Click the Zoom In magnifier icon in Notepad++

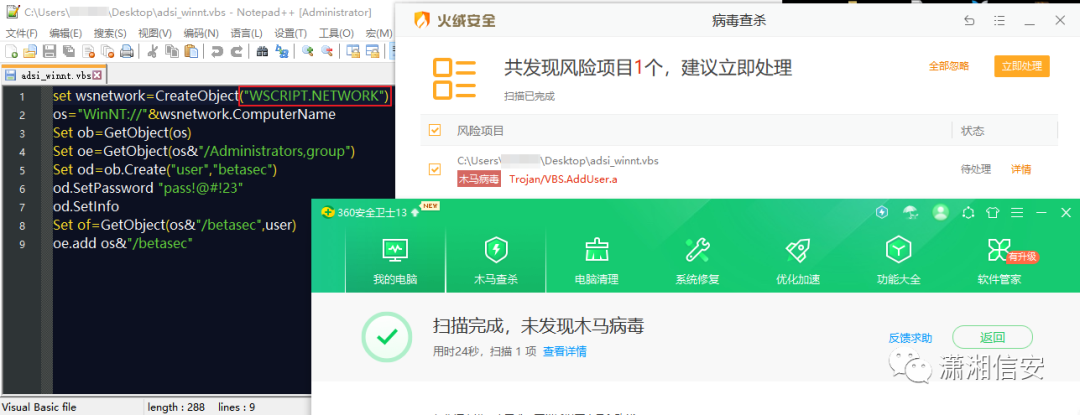[307, 51]
